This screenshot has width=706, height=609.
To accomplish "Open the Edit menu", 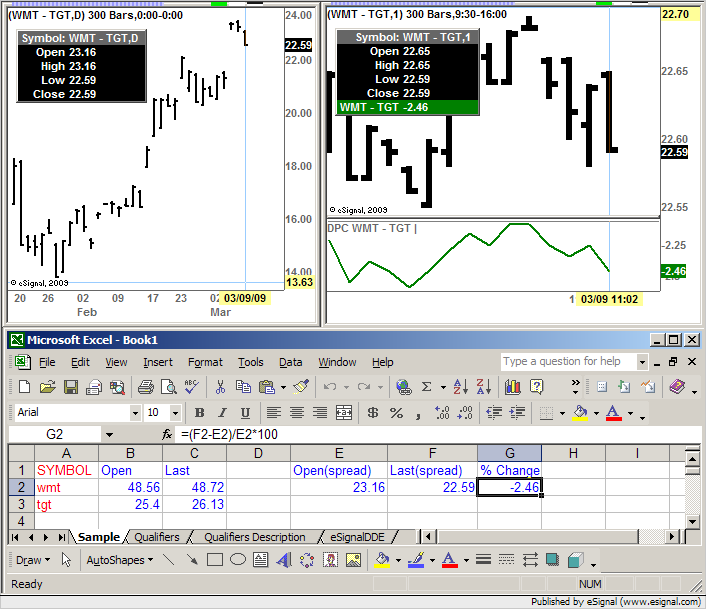I will pyautogui.click(x=80, y=362).
